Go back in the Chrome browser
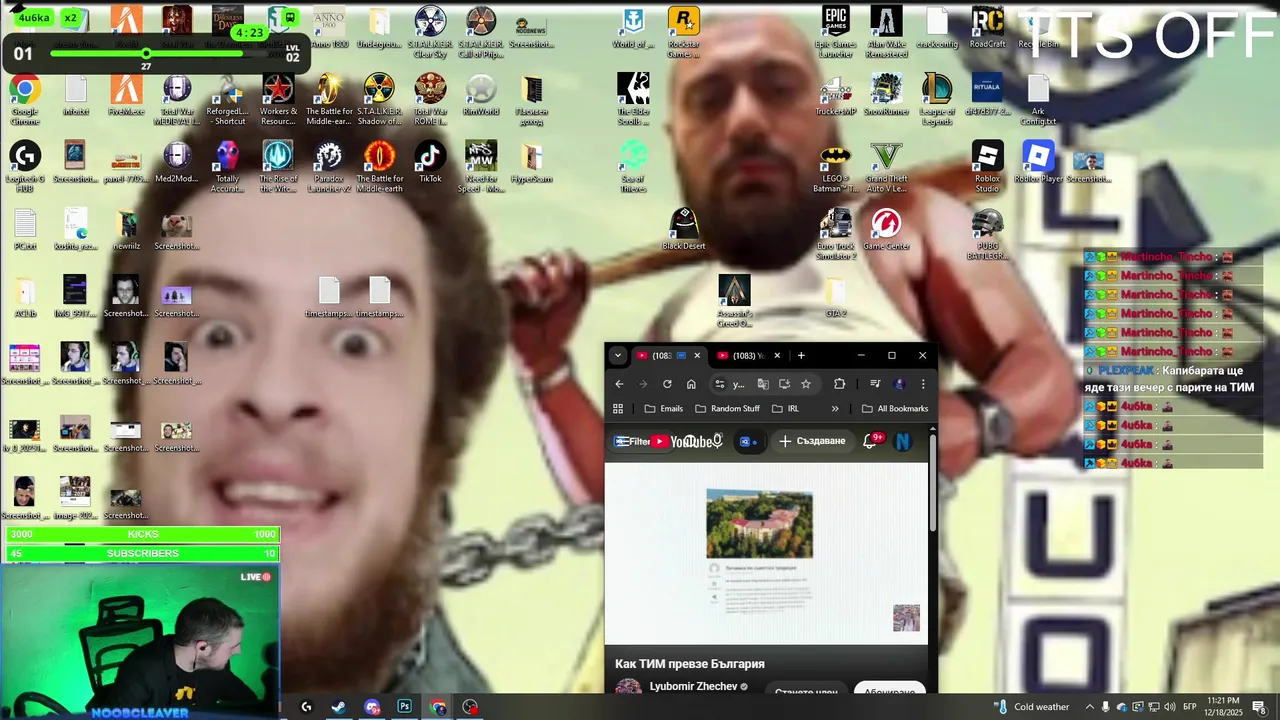Screen dimensions: 1280x720 point(619,384)
